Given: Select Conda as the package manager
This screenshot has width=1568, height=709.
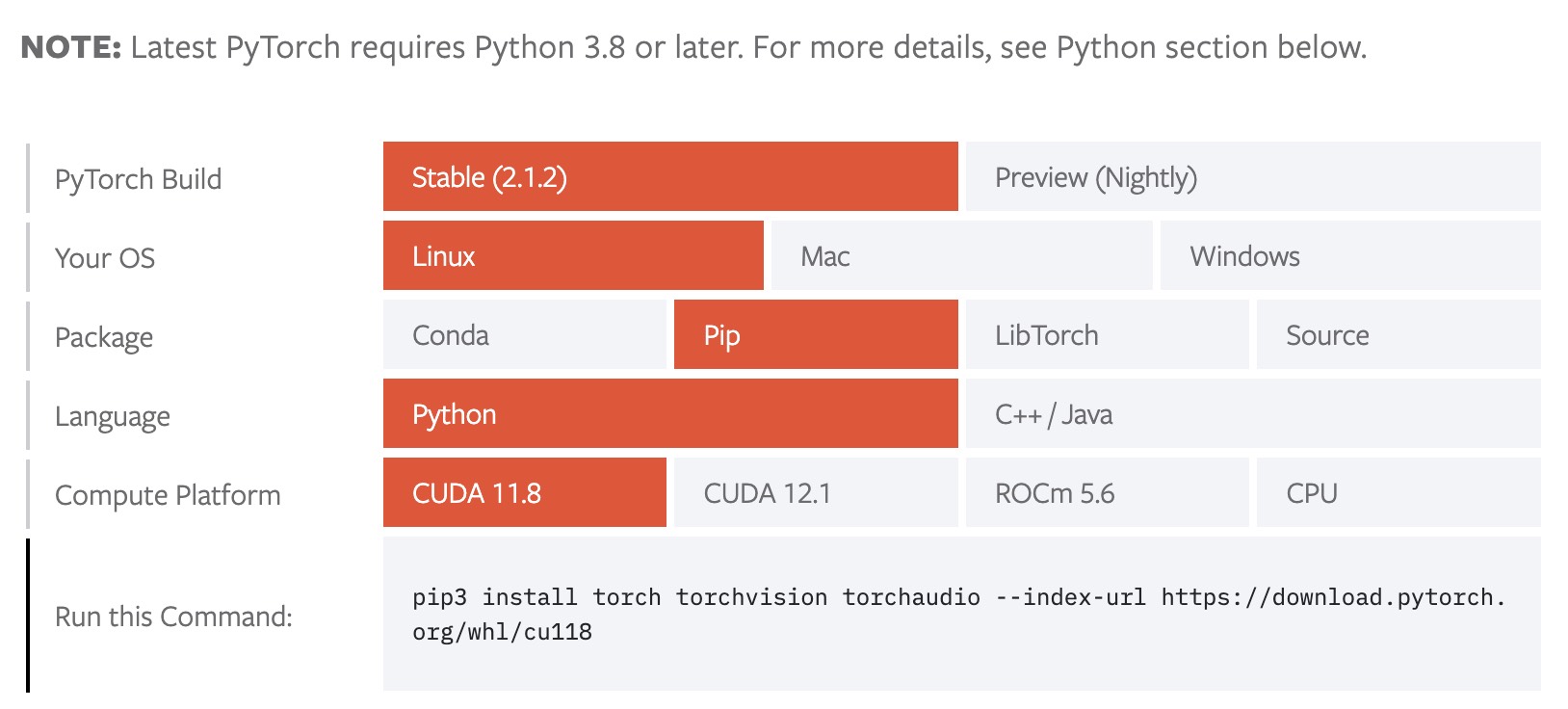Looking at the screenshot, I should click(x=525, y=334).
